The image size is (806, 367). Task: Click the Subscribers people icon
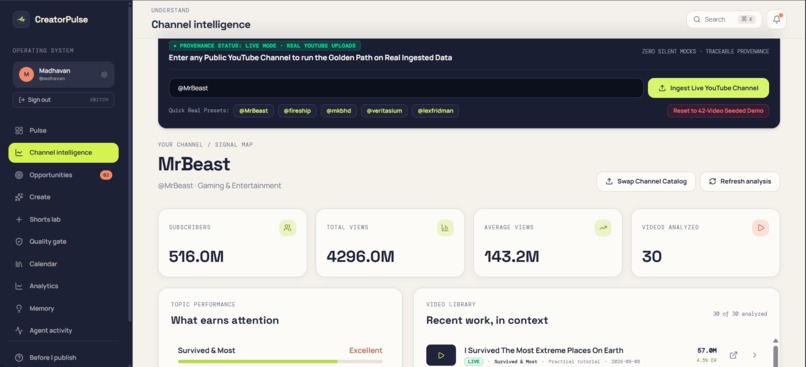point(287,228)
